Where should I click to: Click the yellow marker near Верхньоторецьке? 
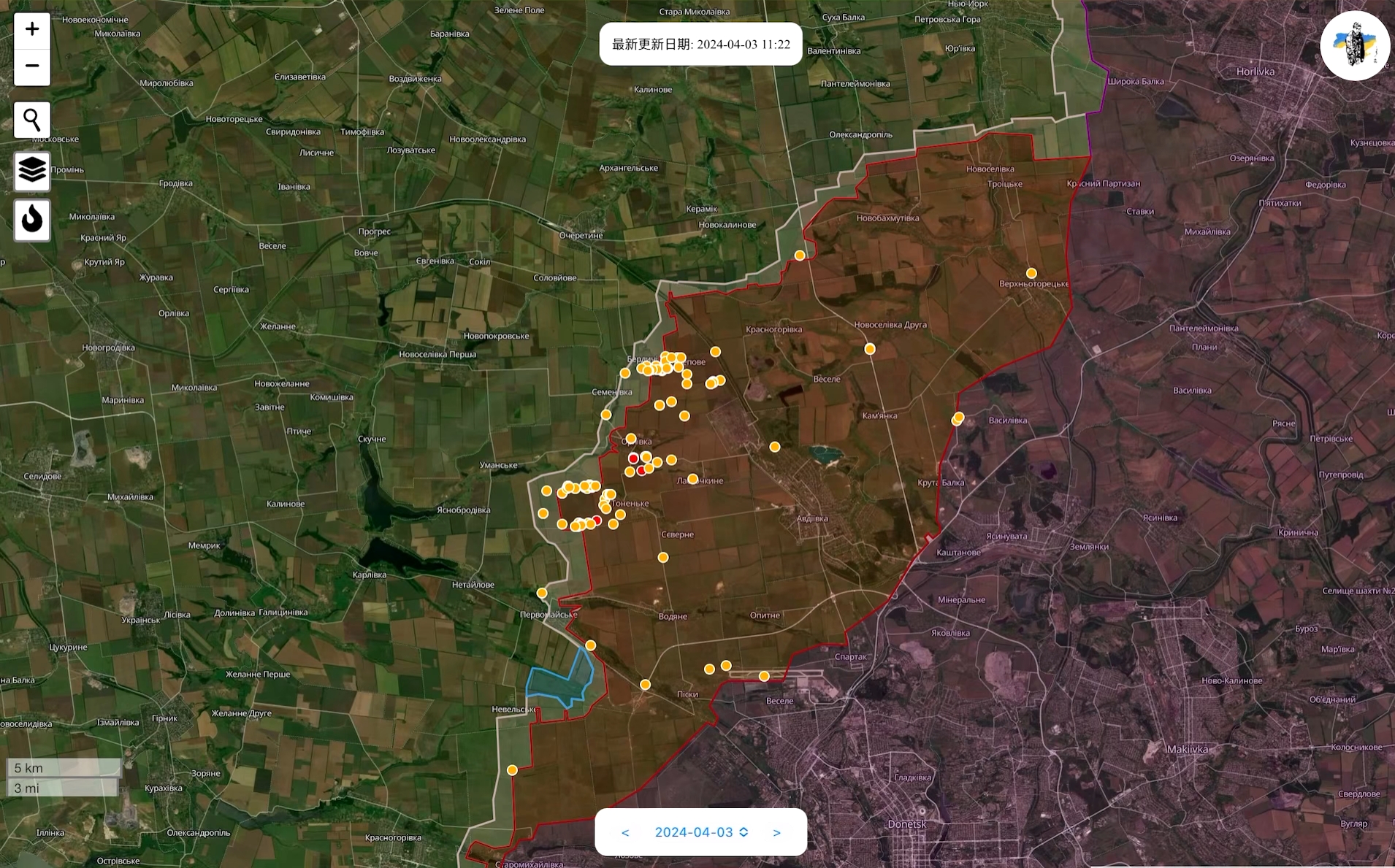point(1031,273)
